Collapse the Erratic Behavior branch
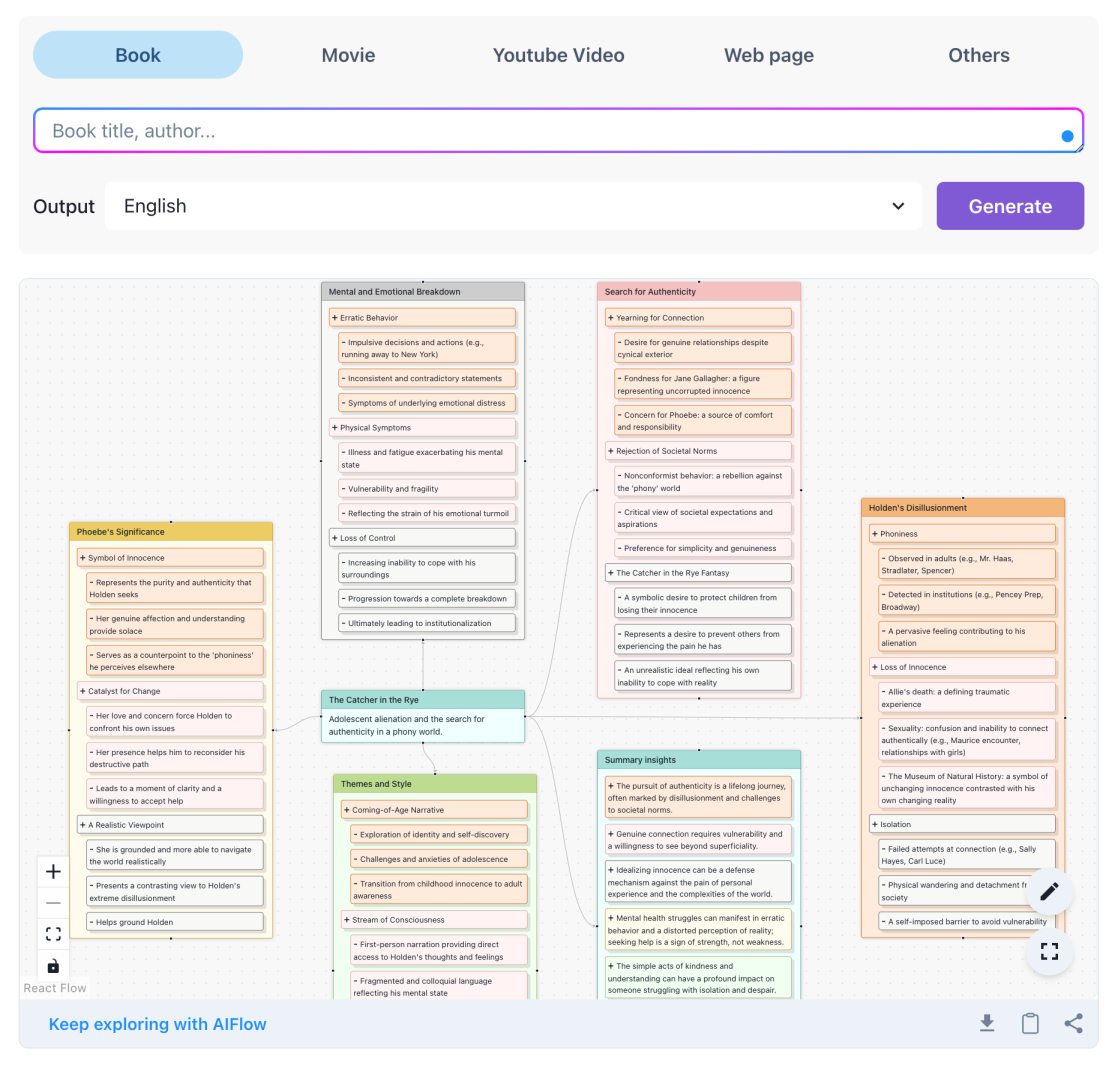 click(x=336, y=316)
